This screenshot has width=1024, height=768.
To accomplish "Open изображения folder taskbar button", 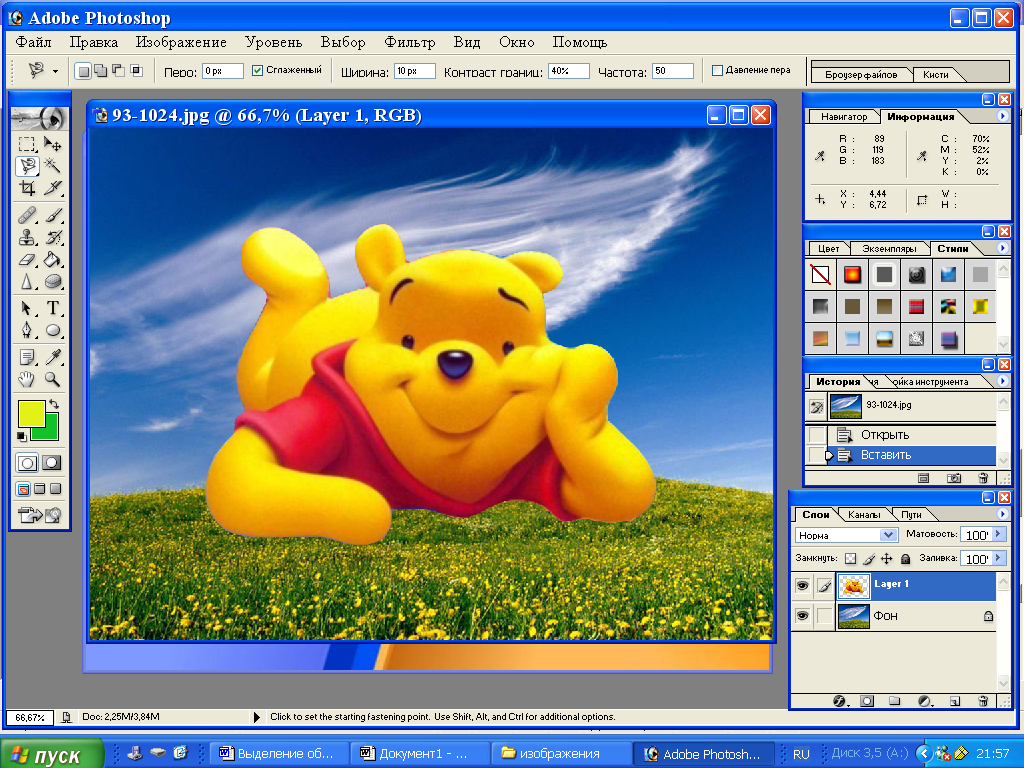I will click(560, 754).
